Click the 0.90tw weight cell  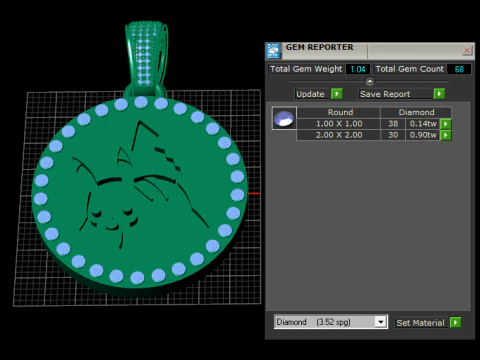[423, 135]
